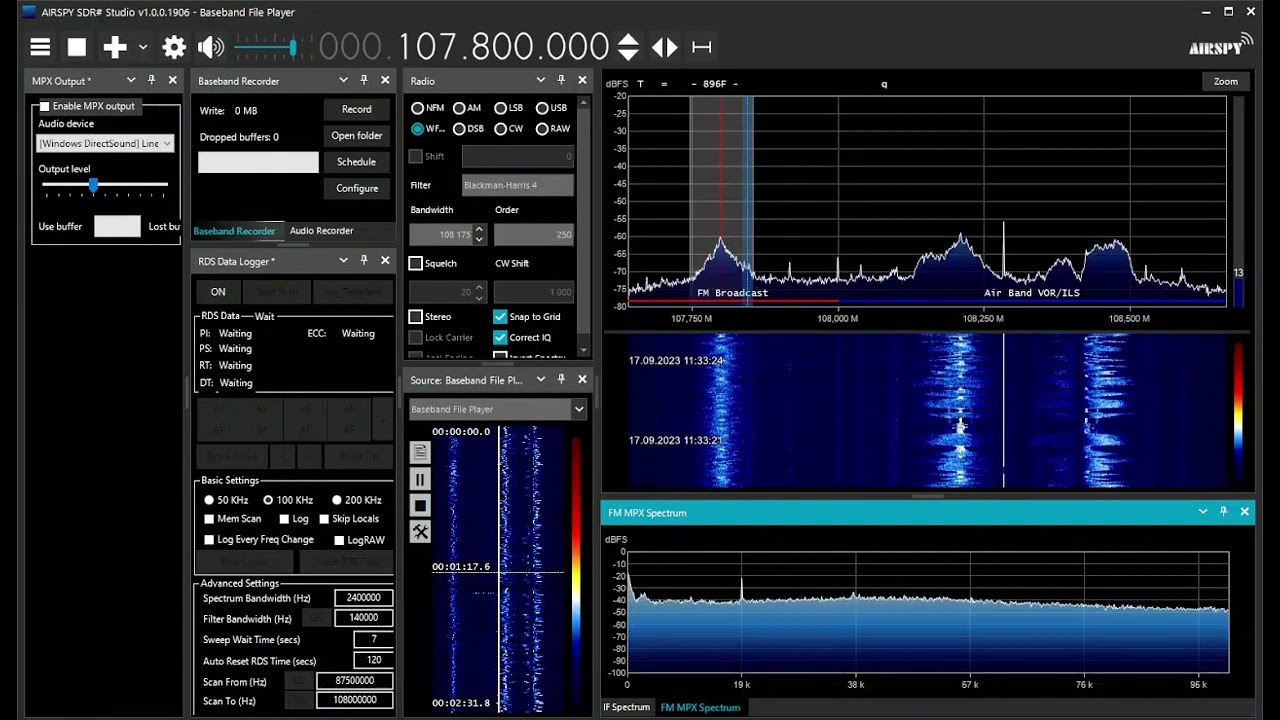Screen dimensions: 1280x720
Task: Check Log Every Freq Change
Action: pyautogui.click(x=209, y=540)
